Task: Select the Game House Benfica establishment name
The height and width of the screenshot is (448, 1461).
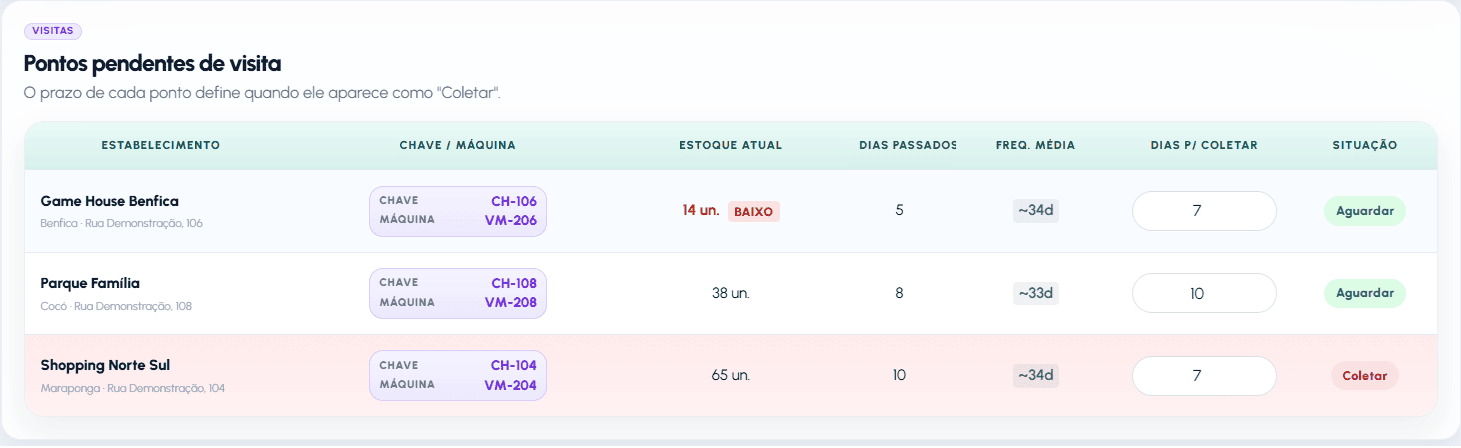Action: 110,201
